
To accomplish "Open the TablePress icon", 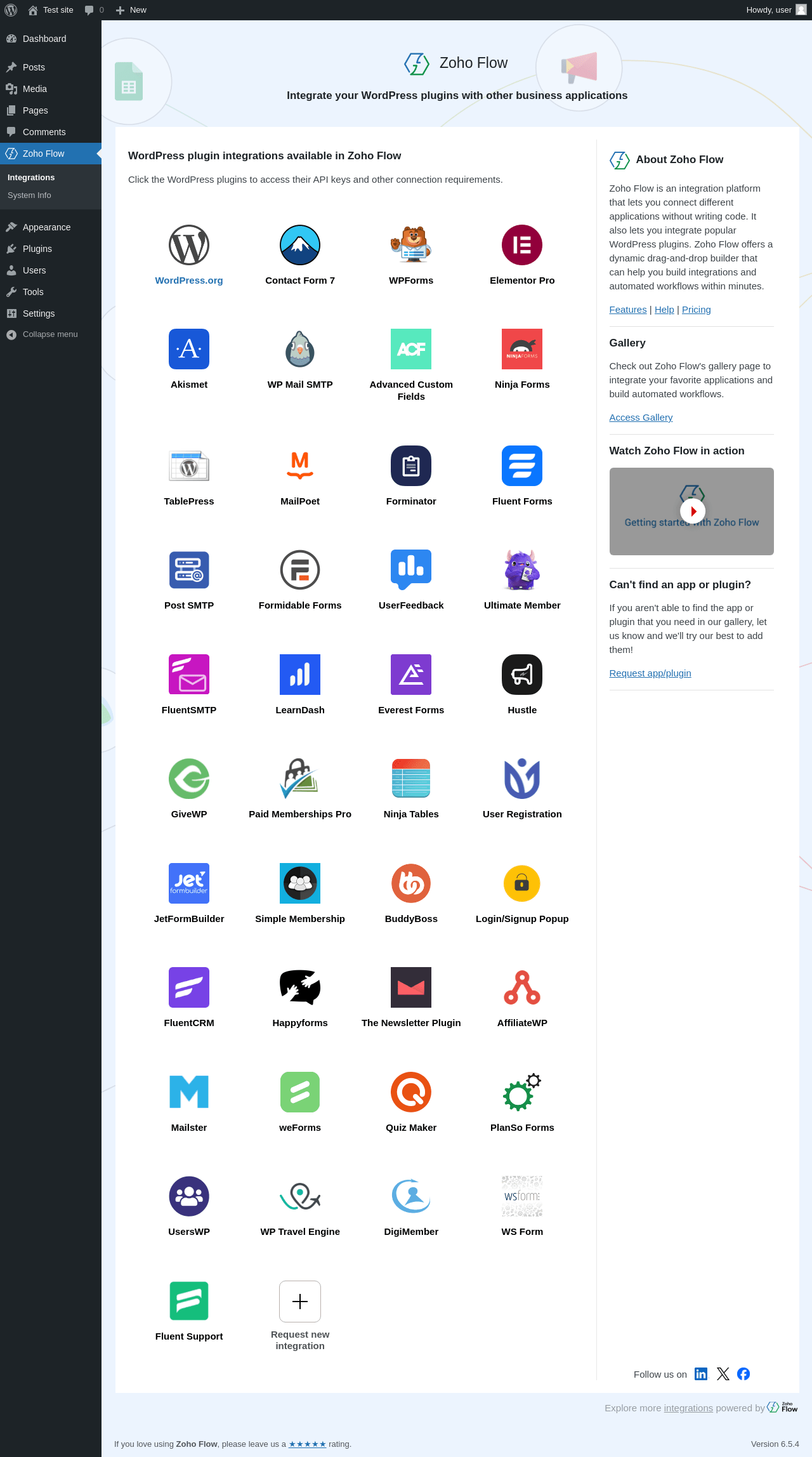I will tap(189, 466).
